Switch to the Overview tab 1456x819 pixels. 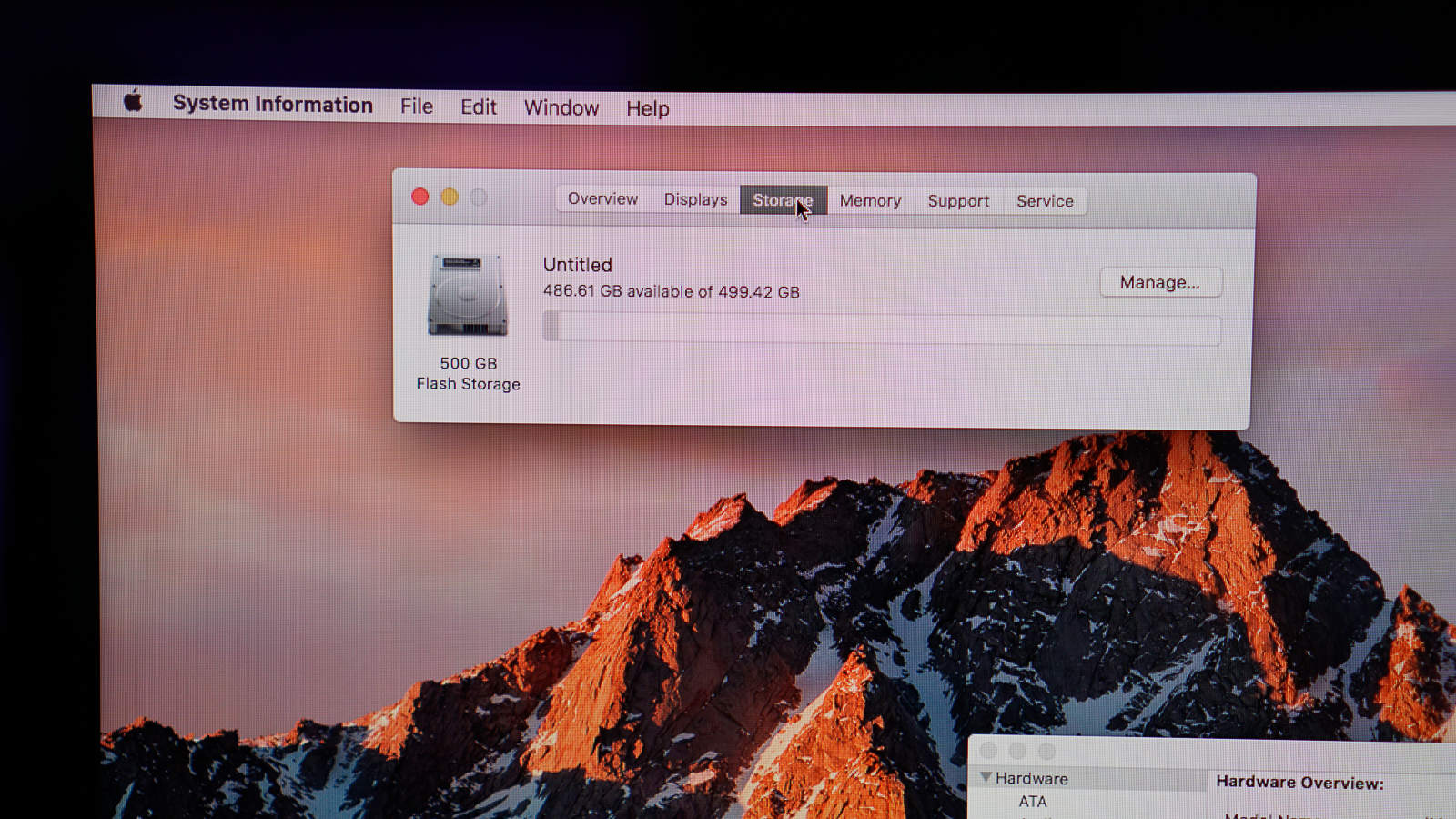602,198
